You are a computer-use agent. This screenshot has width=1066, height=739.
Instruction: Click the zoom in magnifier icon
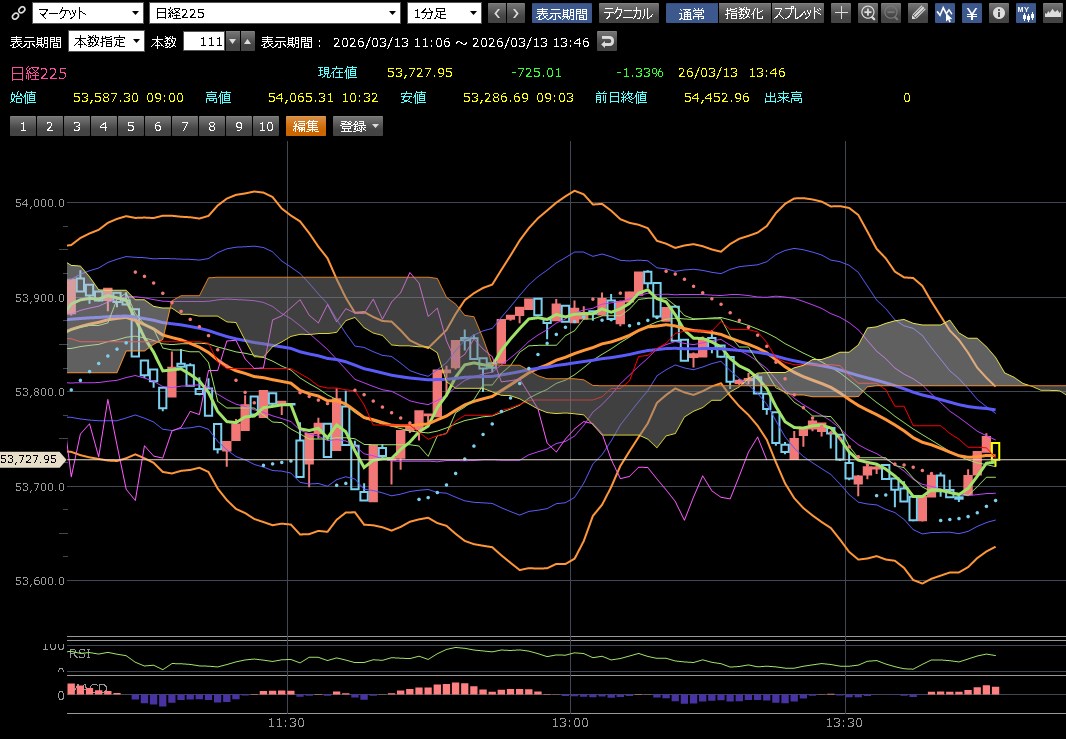pyautogui.click(x=868, y=13)
